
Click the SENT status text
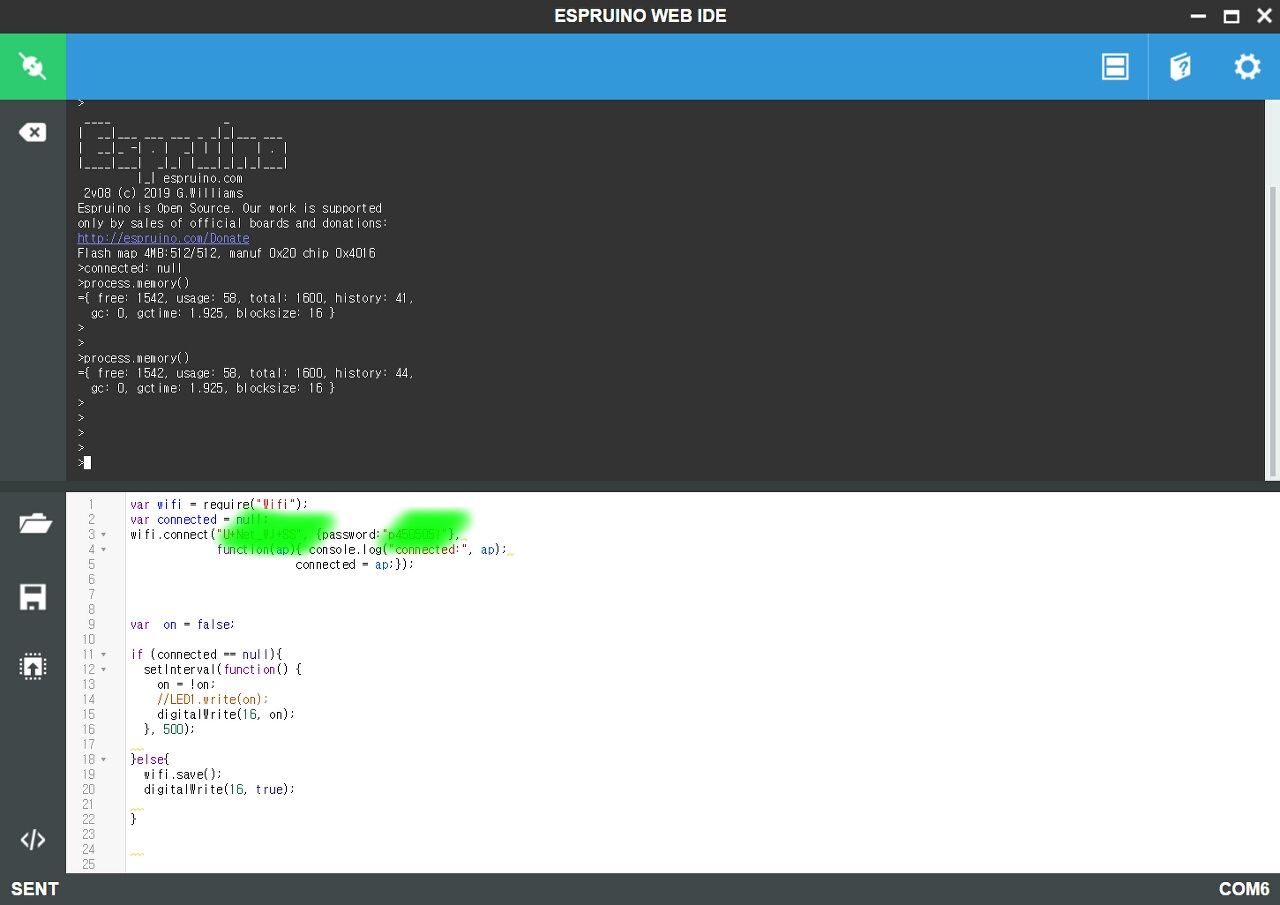pos(35,889)
